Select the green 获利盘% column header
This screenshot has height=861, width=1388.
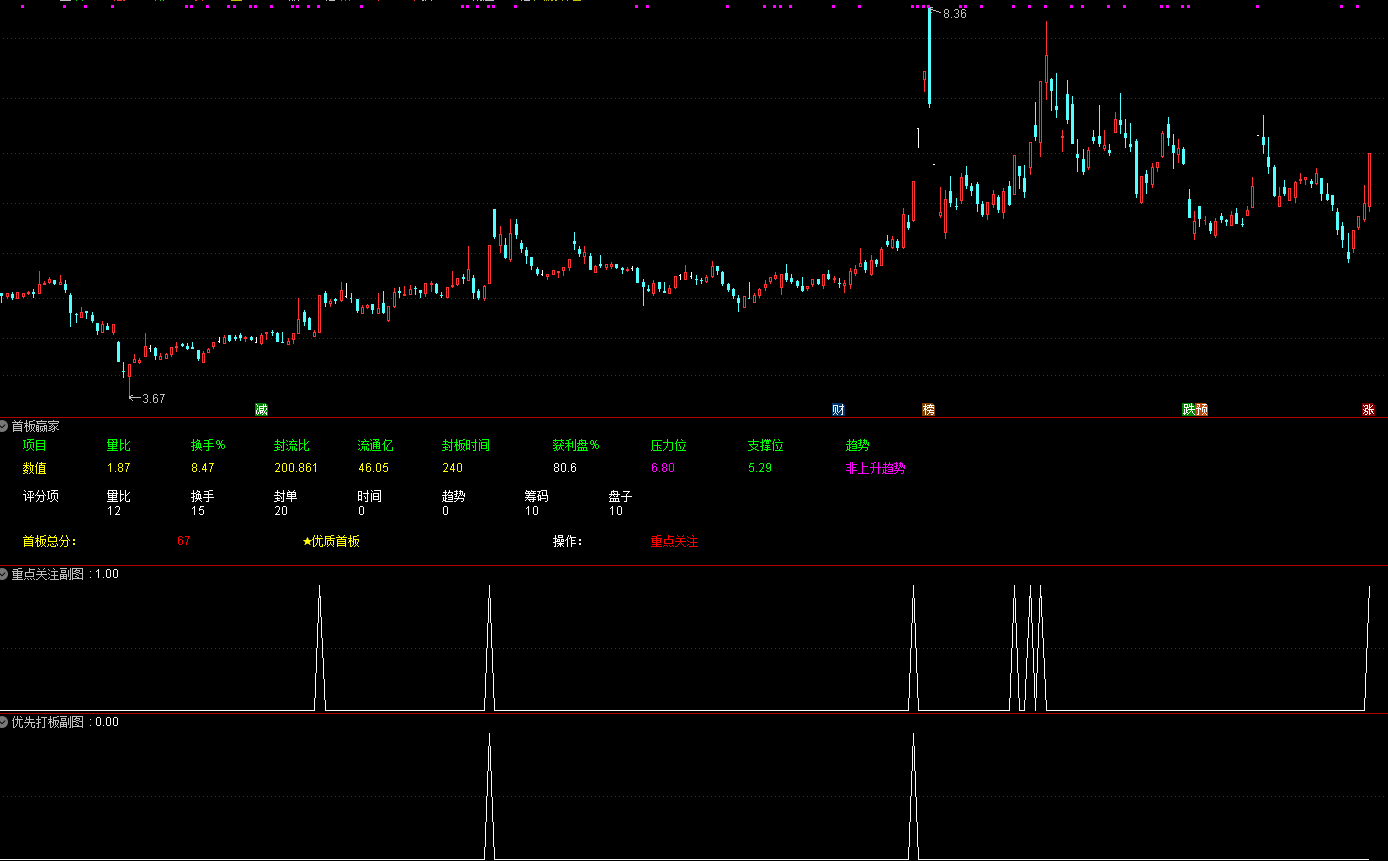576,445
